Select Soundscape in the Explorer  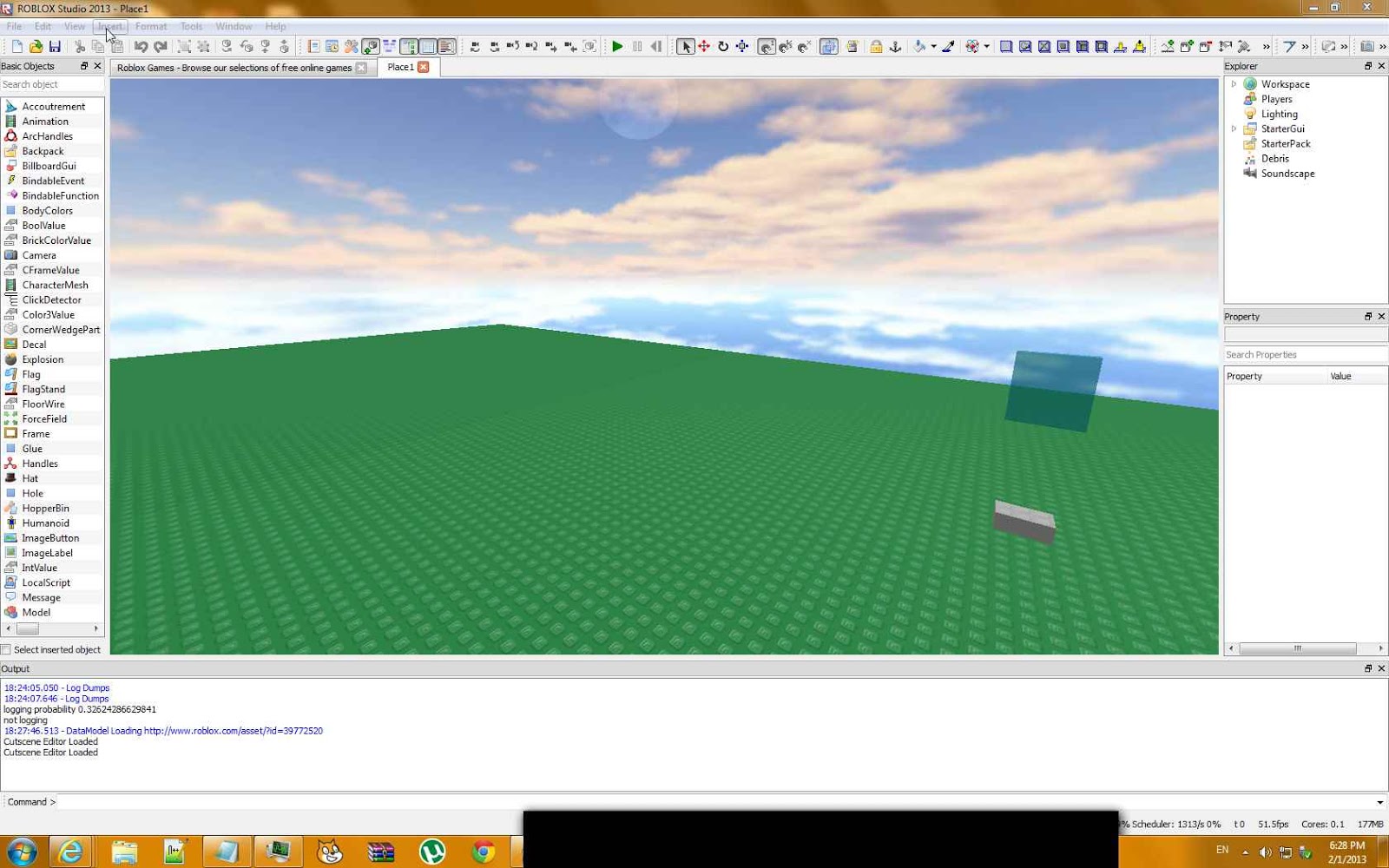pos(1287,174)
